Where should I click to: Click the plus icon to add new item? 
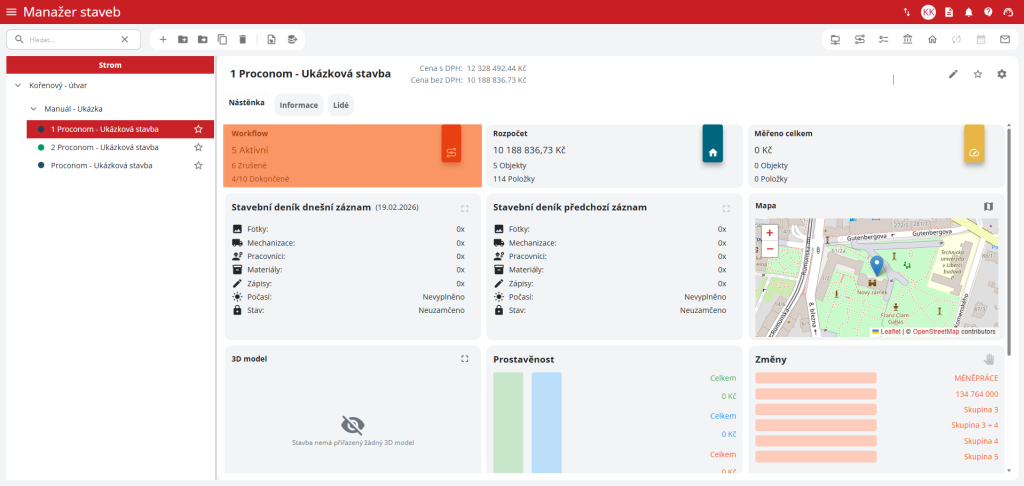coord(163,39)
